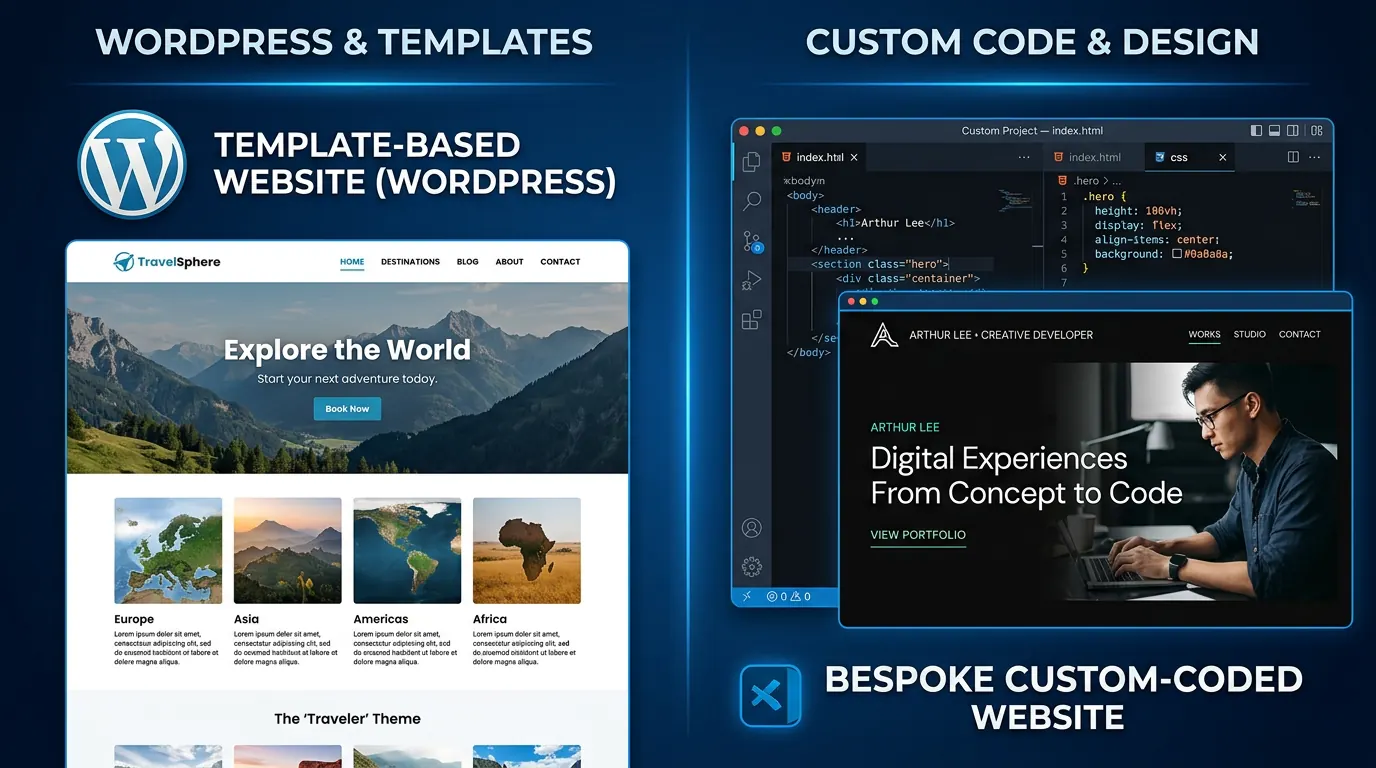
Task: Click the 'height: 100vh;' css line
Action: point(1138,211)
